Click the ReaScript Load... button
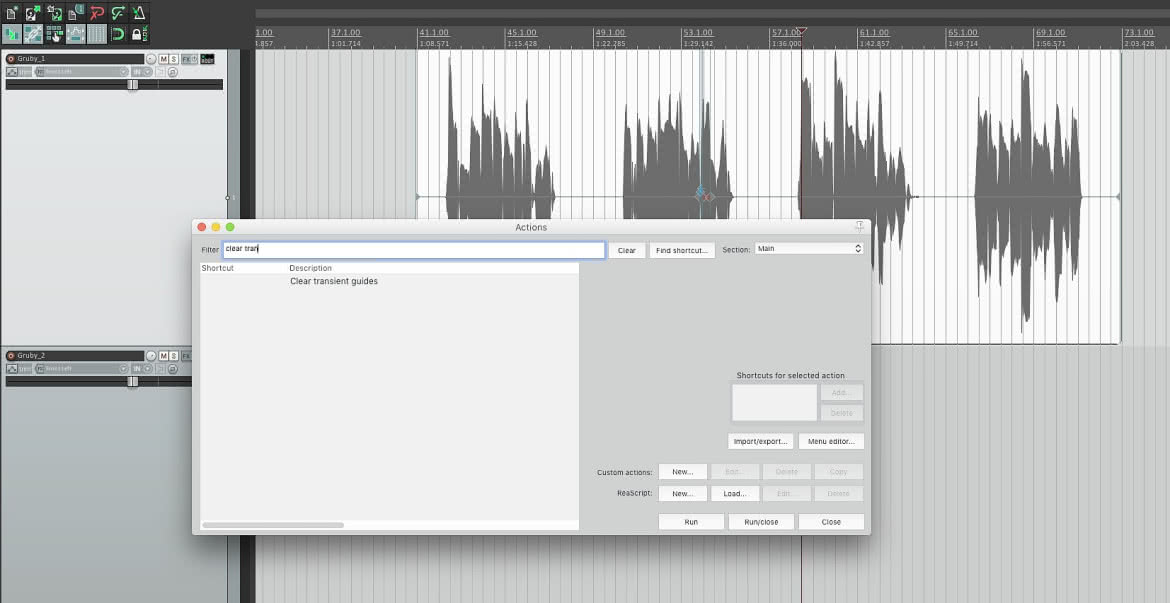The image size is (1170, 603). (x=735, y=493)
